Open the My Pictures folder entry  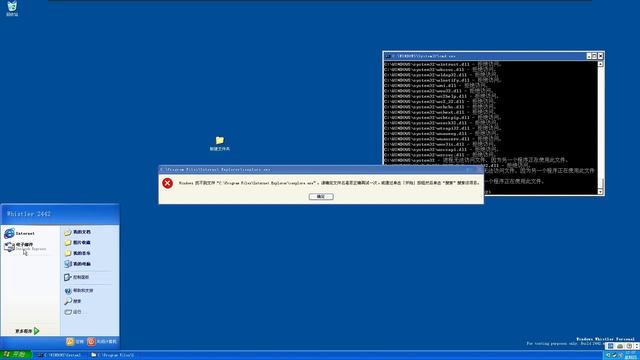[78, 242]
